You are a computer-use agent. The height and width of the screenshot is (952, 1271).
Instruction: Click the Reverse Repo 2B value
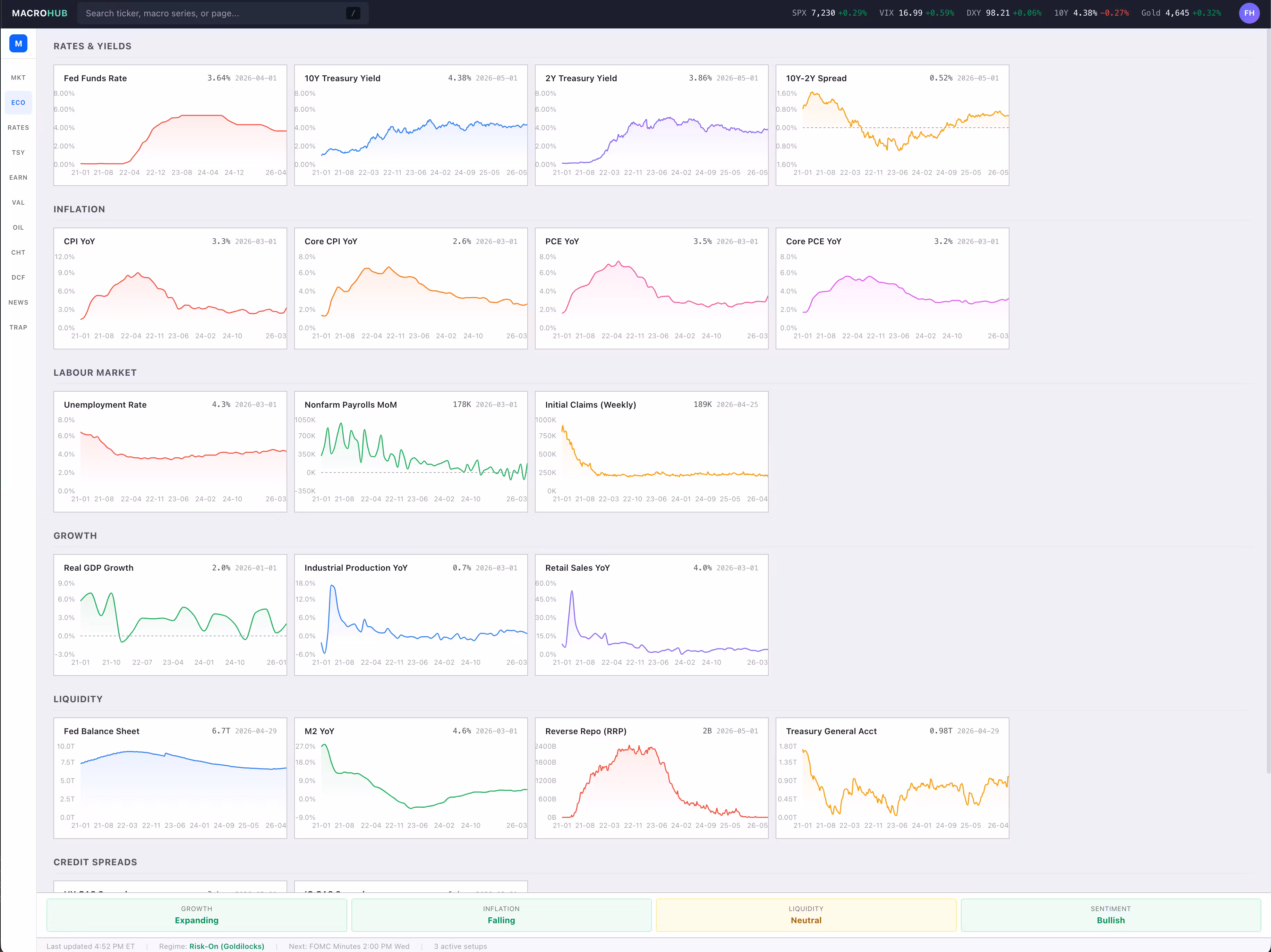point(707,731)
